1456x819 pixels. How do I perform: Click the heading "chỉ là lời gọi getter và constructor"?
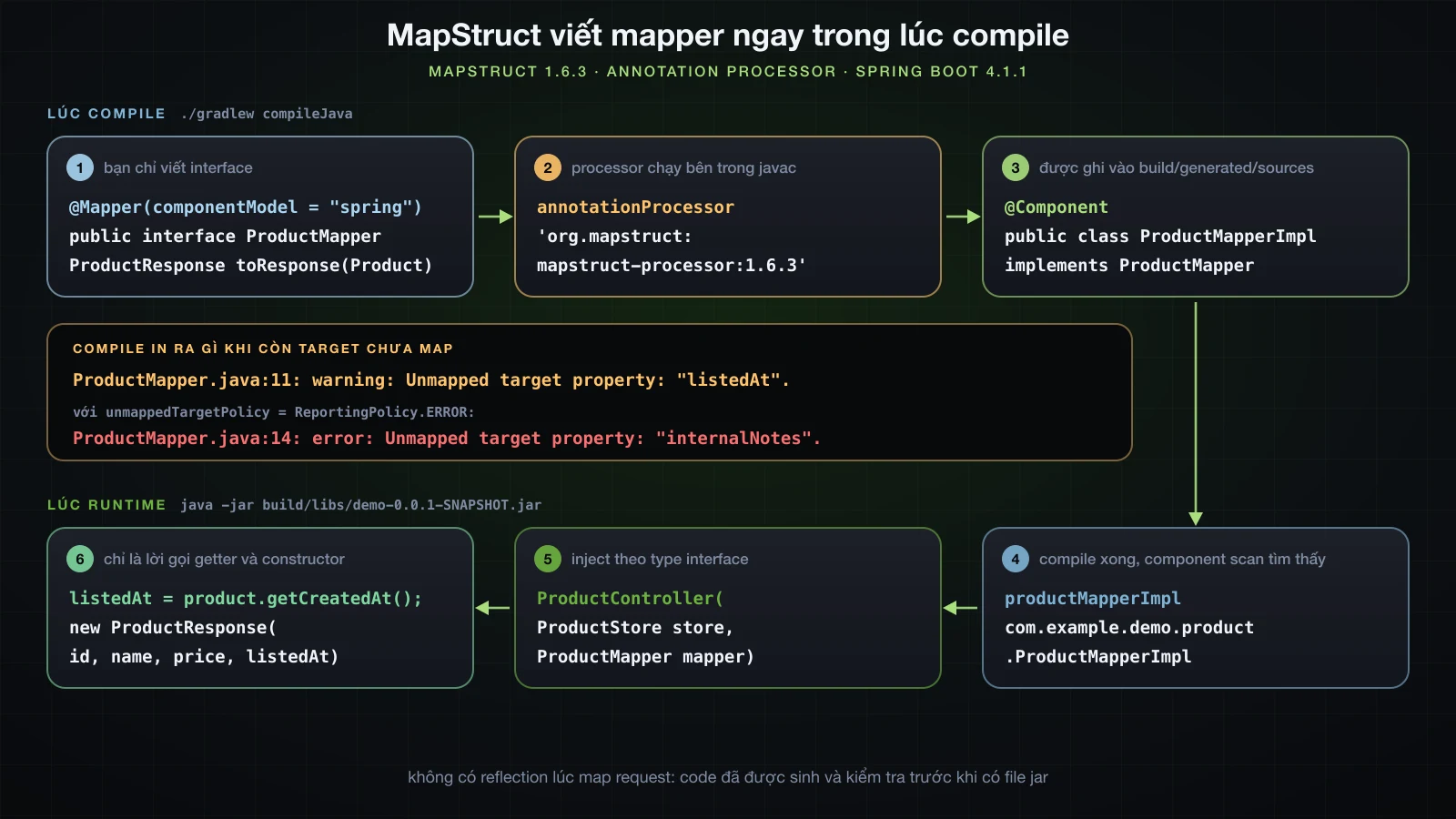tap(224, 559)
